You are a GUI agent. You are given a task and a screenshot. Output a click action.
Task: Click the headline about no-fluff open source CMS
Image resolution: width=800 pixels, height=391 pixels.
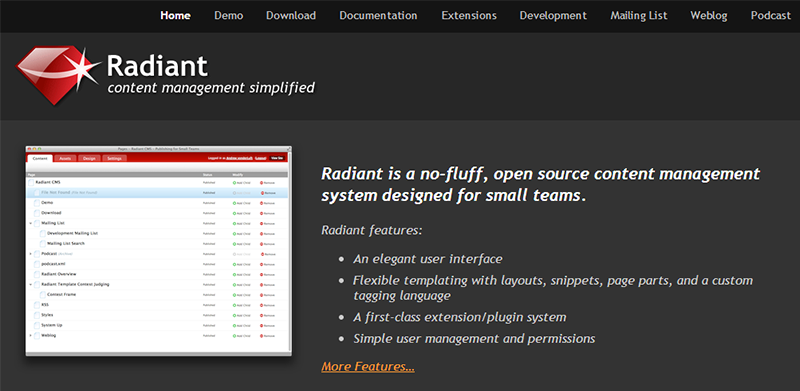(x=540, y=184)
